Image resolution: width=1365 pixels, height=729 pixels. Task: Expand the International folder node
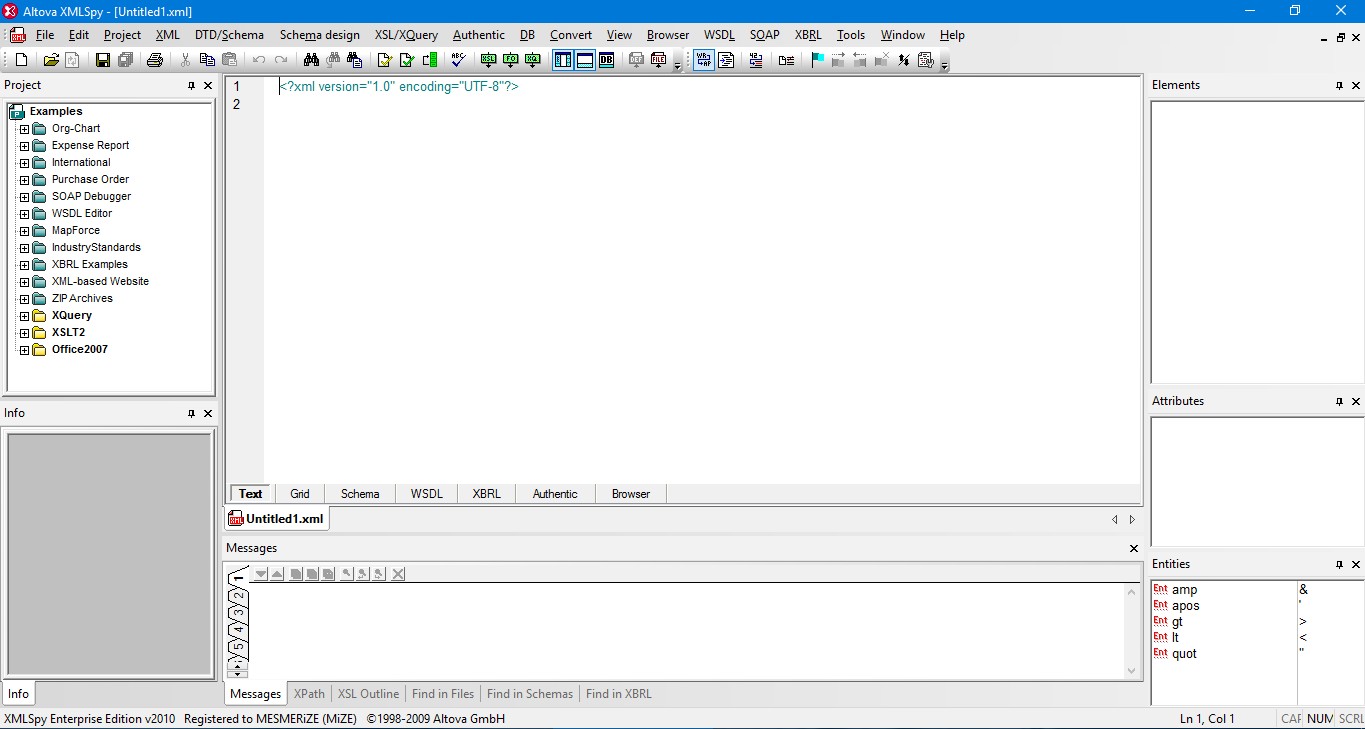point(25,163)
